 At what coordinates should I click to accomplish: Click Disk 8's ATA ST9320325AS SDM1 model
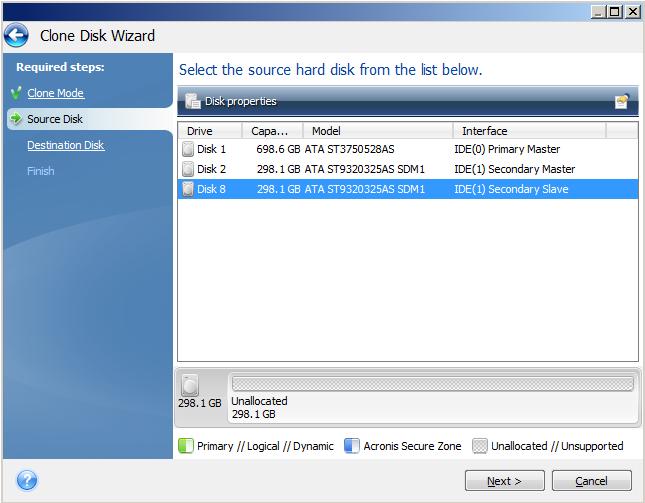point(364,189)
